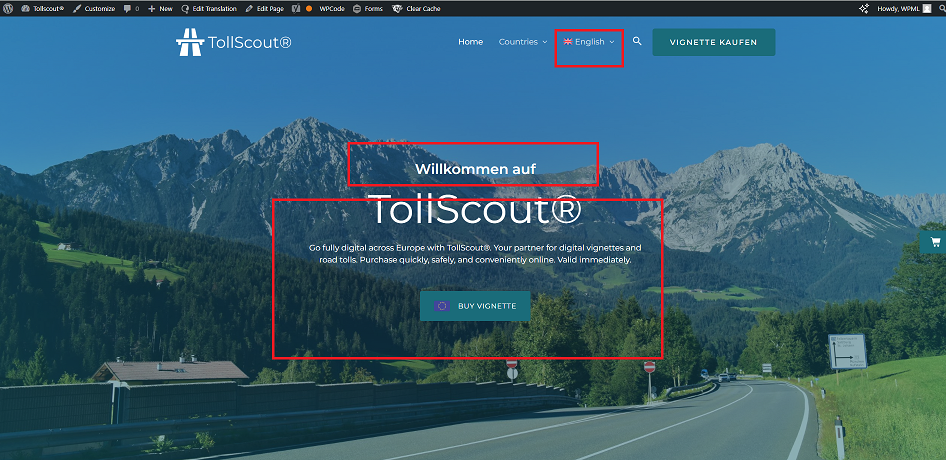This screenshot has height=460, width=946.
Task: Click the TollScout® highway logo
Action: click(233, 42)
